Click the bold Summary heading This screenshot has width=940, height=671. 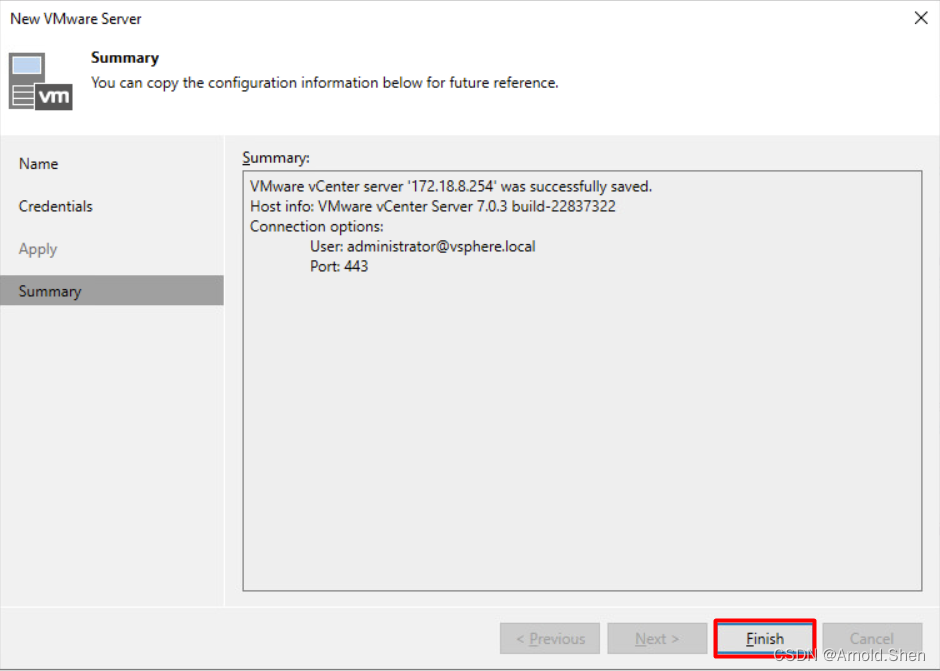pos(125,58)
